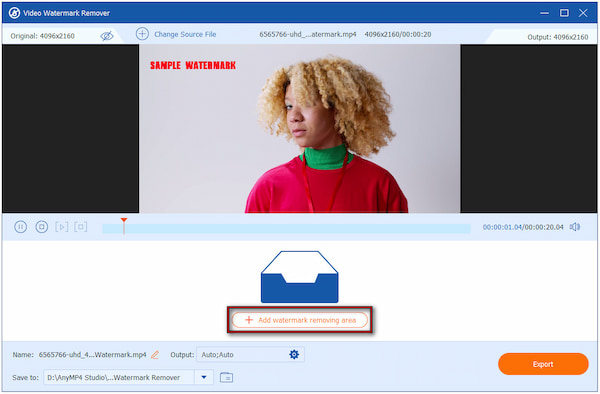Minimize the Video Watermark Remover window
600x394 pixels.
(x=544, y=13)
